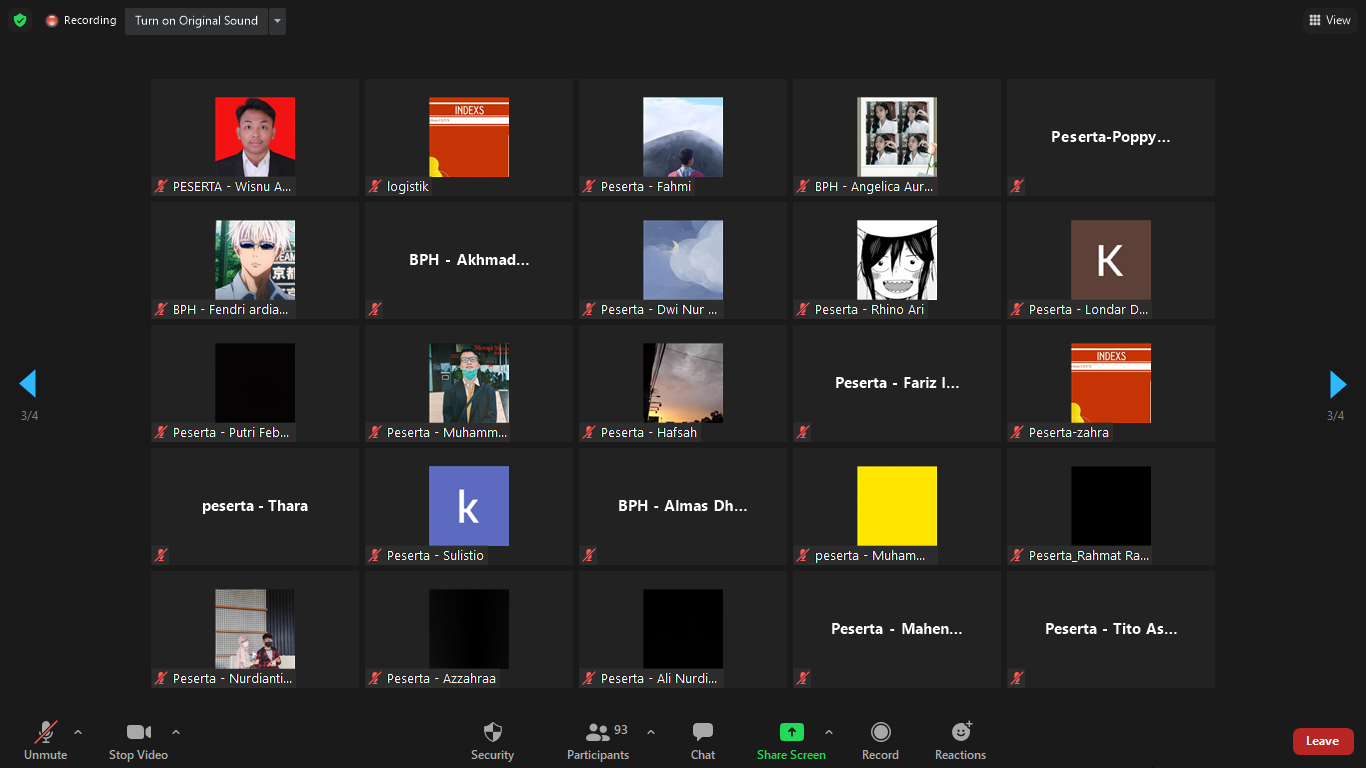Click the peserta - Thara name text
Image resolution: width=1366 pixels, height=768 pixels.
coord(255,506)
